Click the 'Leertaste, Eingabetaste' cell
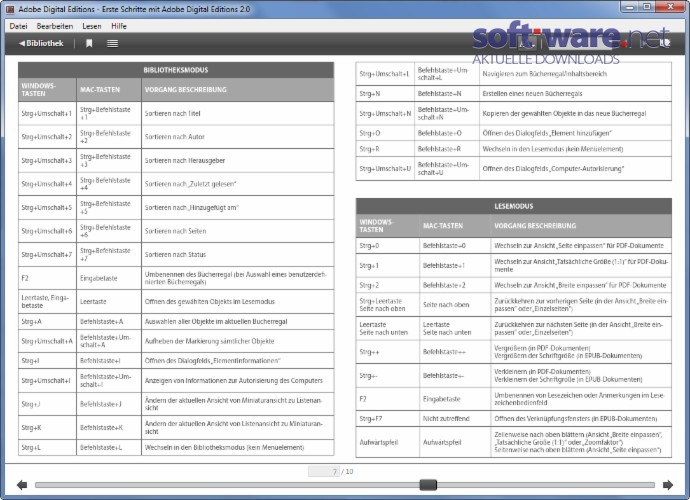Screen dimensions: 690x500 pyautogui.click(x=47, y=301)
